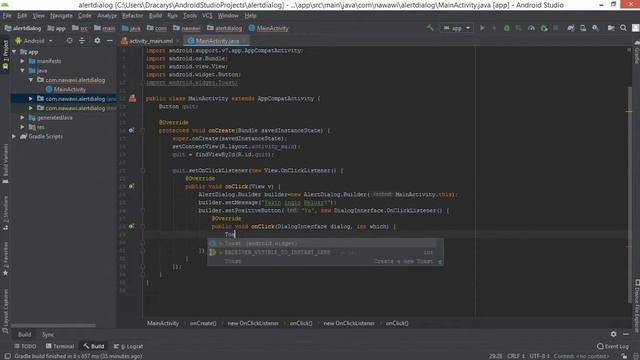Screen dimensions: 640x360
Task: Open the VCS menu
Action: (x=207, y=16)
